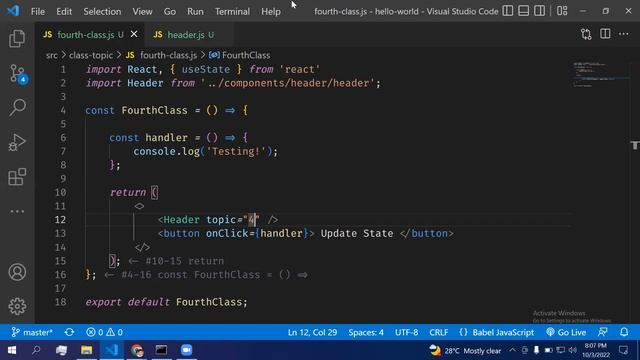The image size is (640, 360).
Task: Click the 'Testing!' string on line 7
Action: pyautogui.click(x=236, y=151)
